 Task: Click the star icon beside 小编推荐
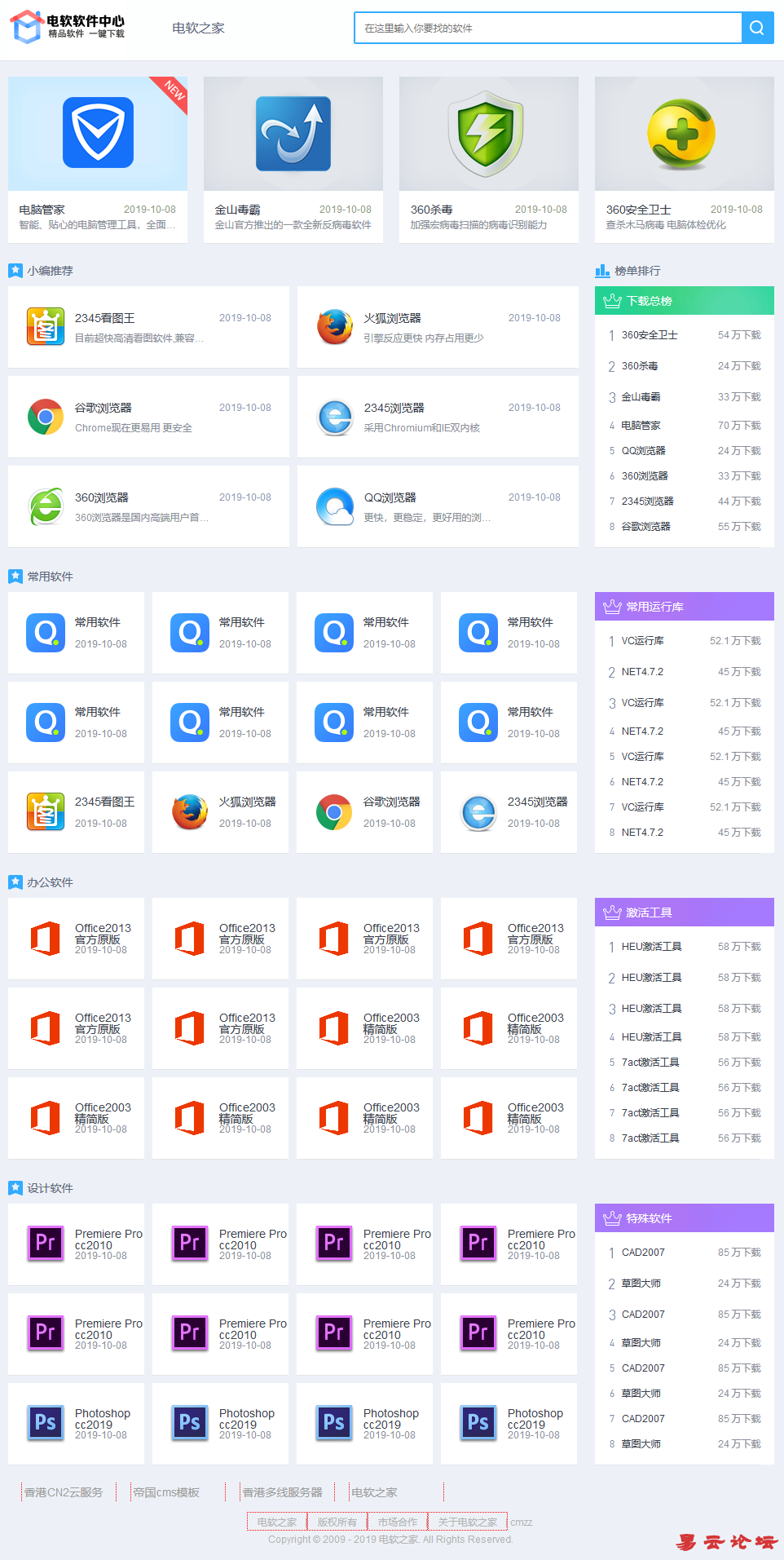tap(15, 270)
